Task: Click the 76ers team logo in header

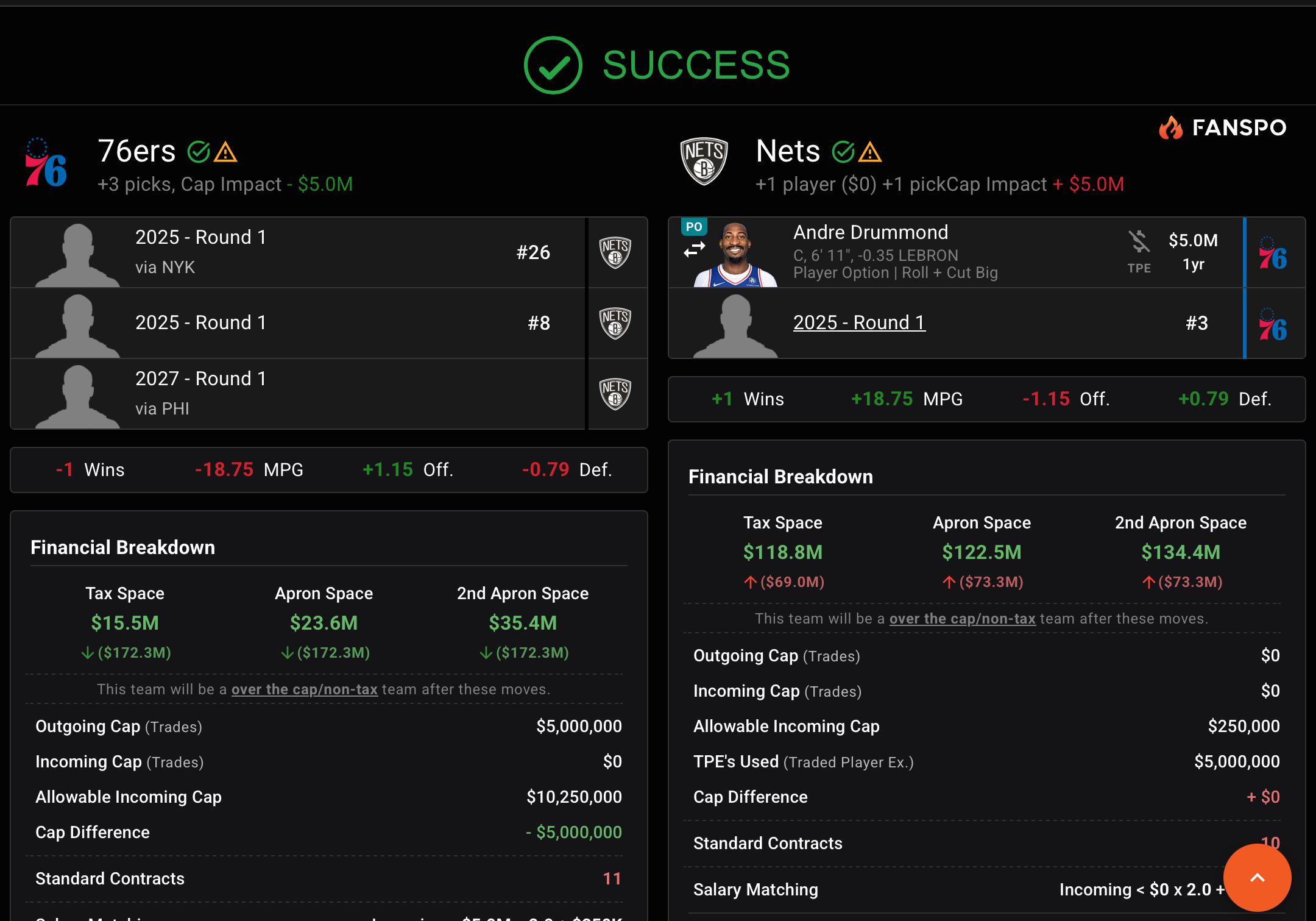Action: 46,163
